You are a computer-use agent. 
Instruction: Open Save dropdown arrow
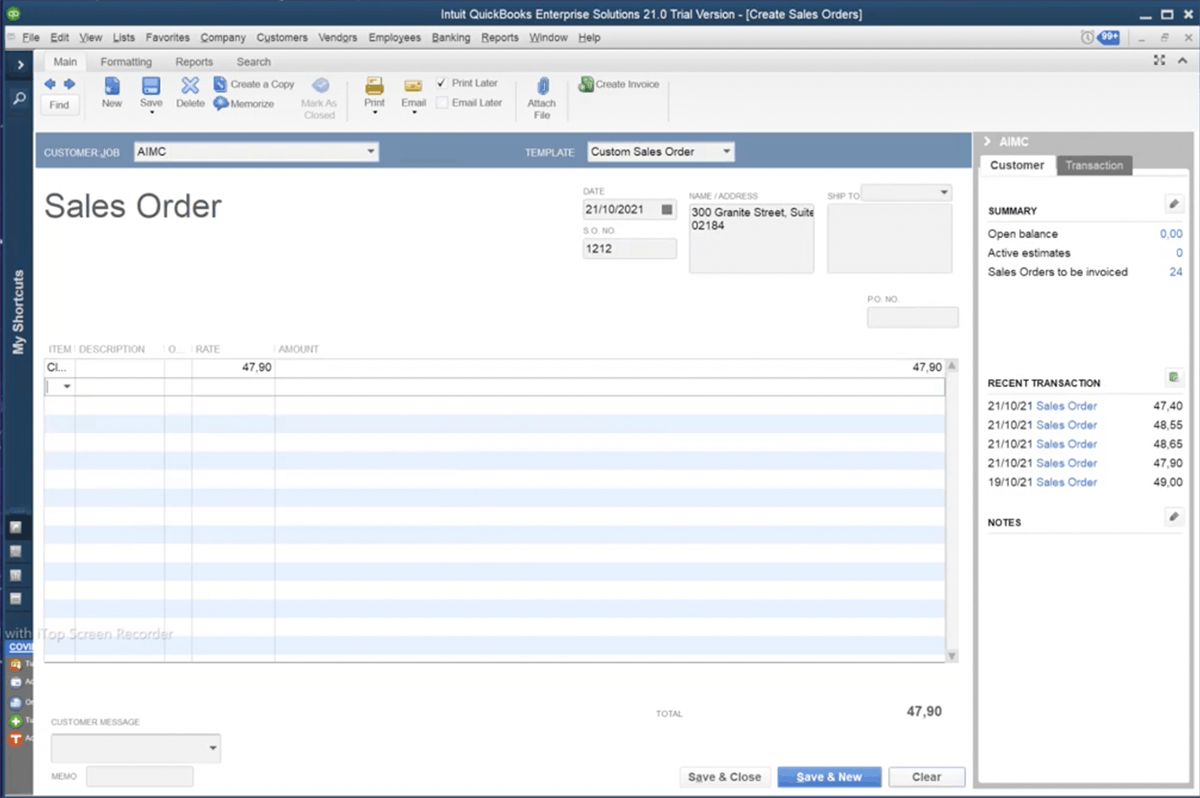[x=151, y=113]
